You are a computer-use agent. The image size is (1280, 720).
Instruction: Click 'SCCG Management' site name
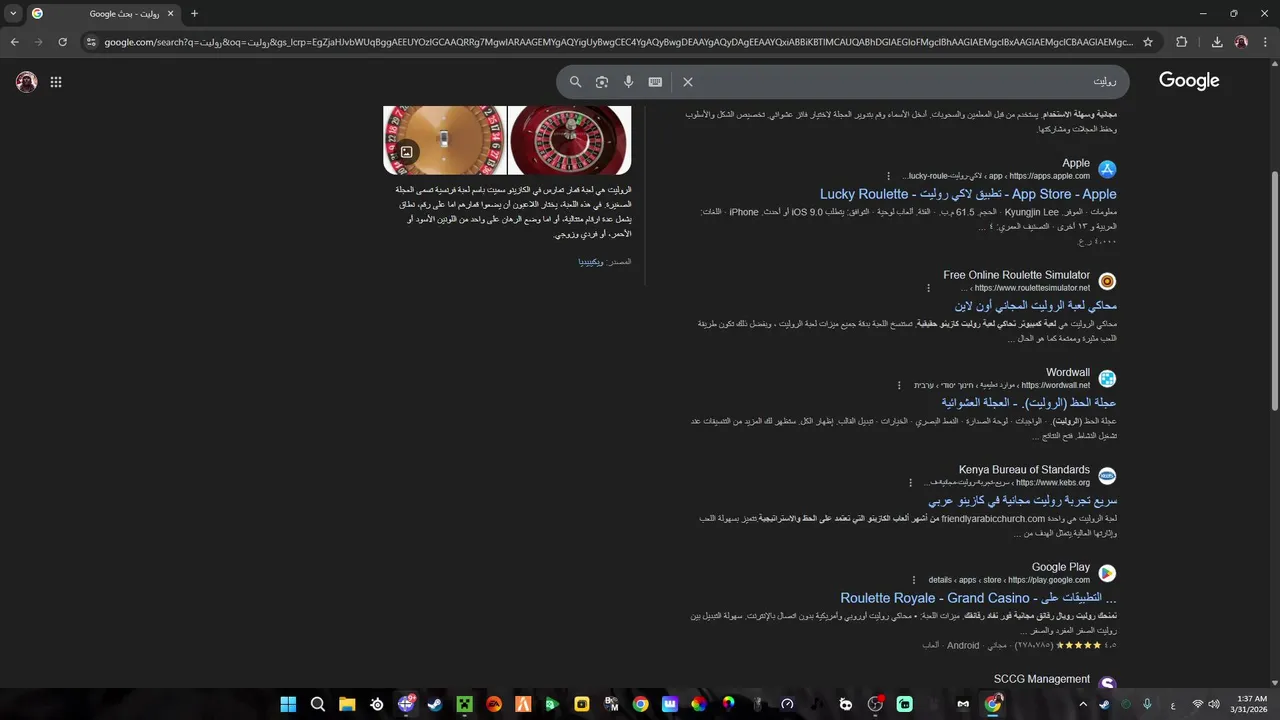[x=1042, y=679]
